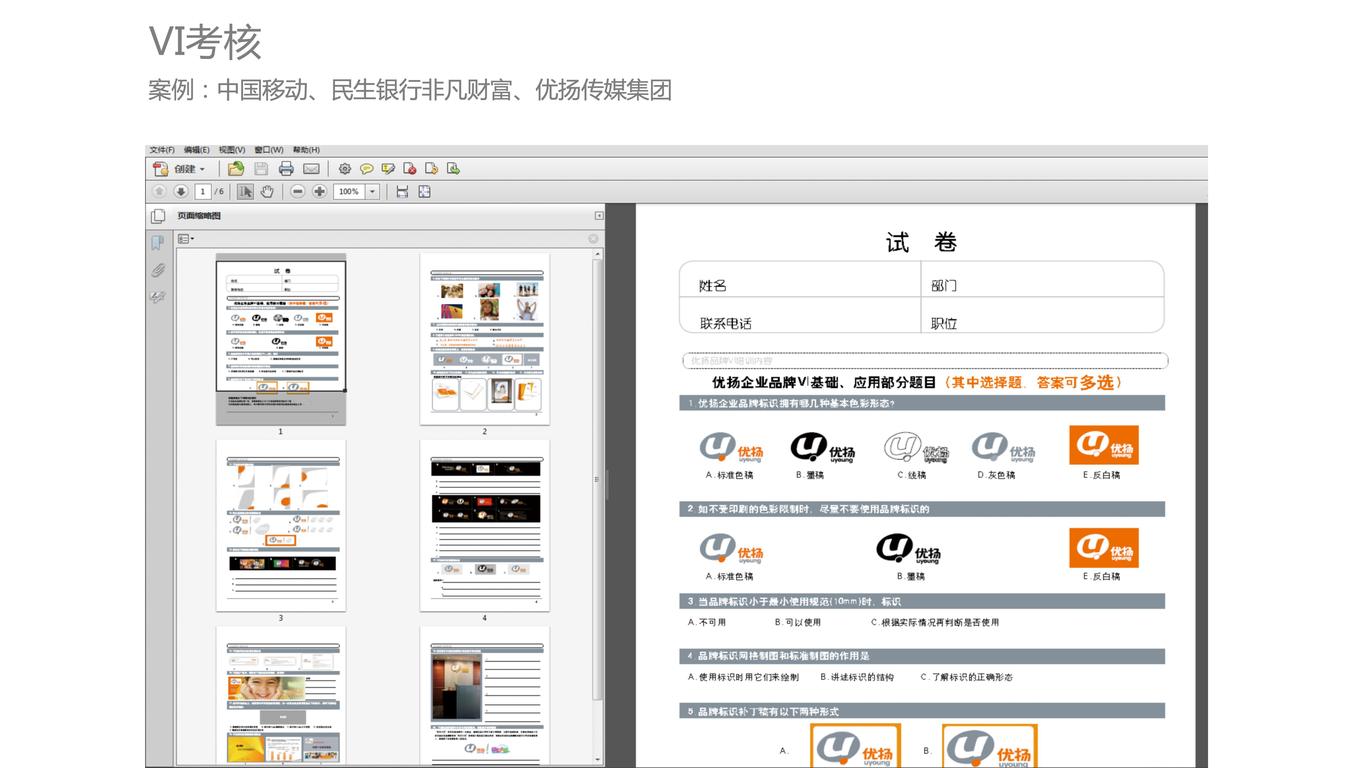Click question 1 B.墨稿 black logo
The width and height of the screenshot is (1366, 768).
tap(822, 447)
